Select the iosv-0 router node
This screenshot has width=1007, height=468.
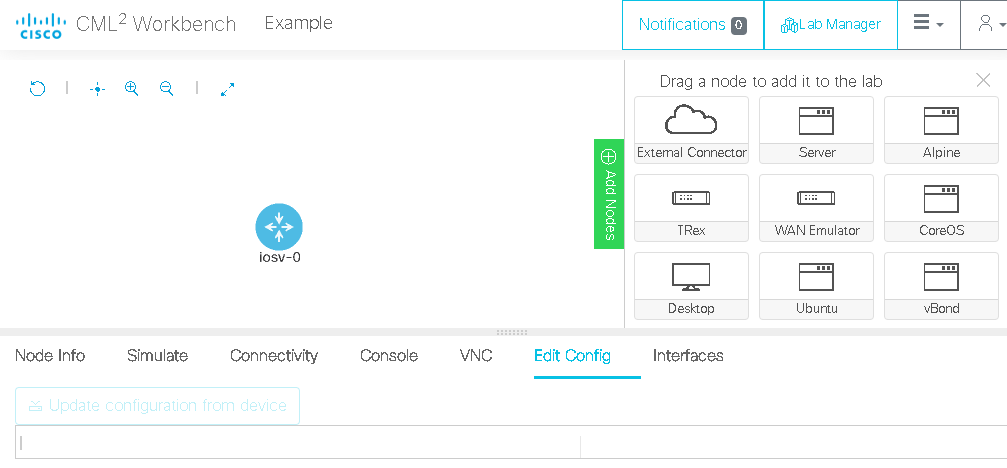pyautogui.click(x=279, y=227)
